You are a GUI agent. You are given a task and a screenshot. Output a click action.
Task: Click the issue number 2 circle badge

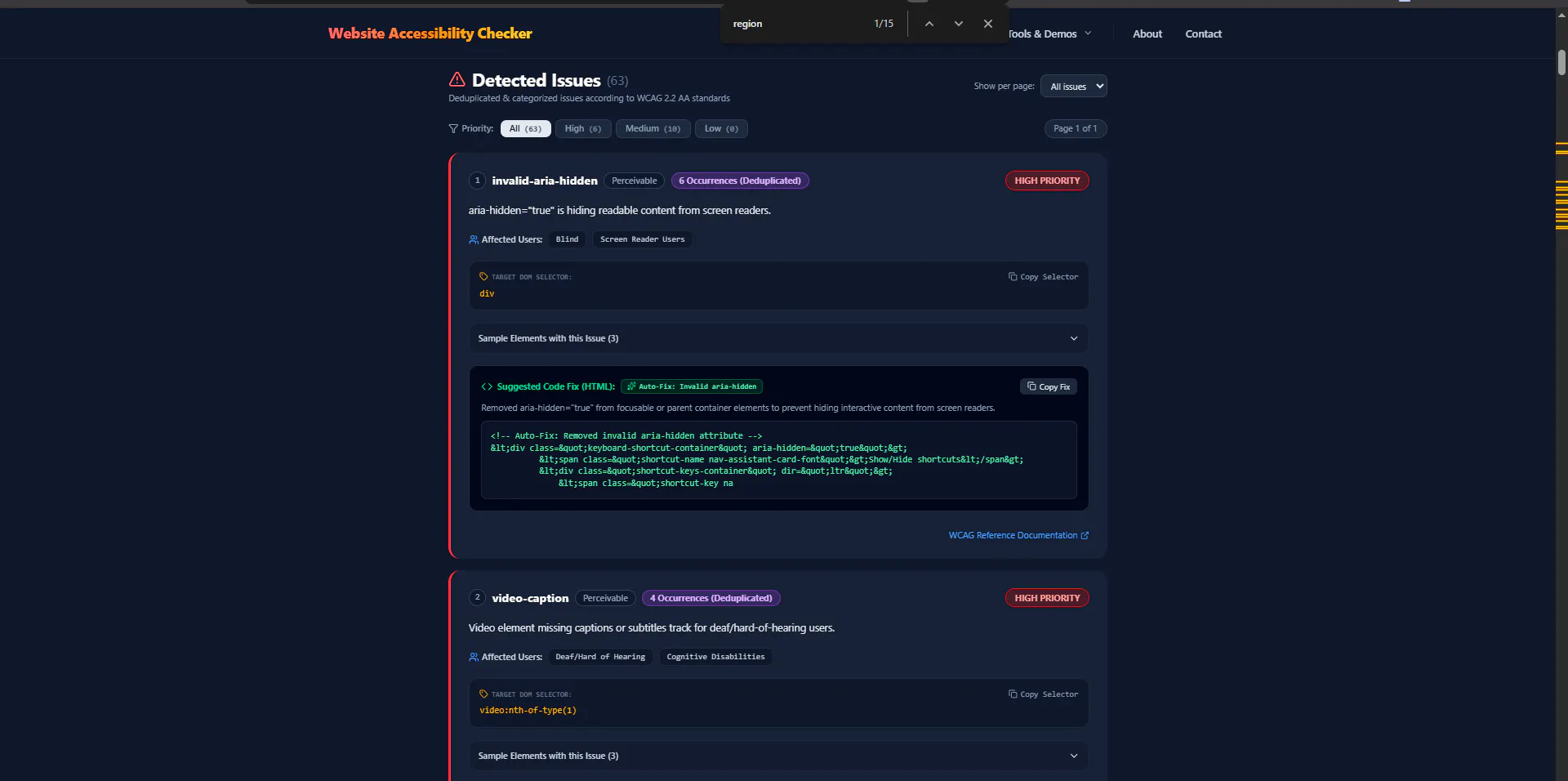coord(478,598)
